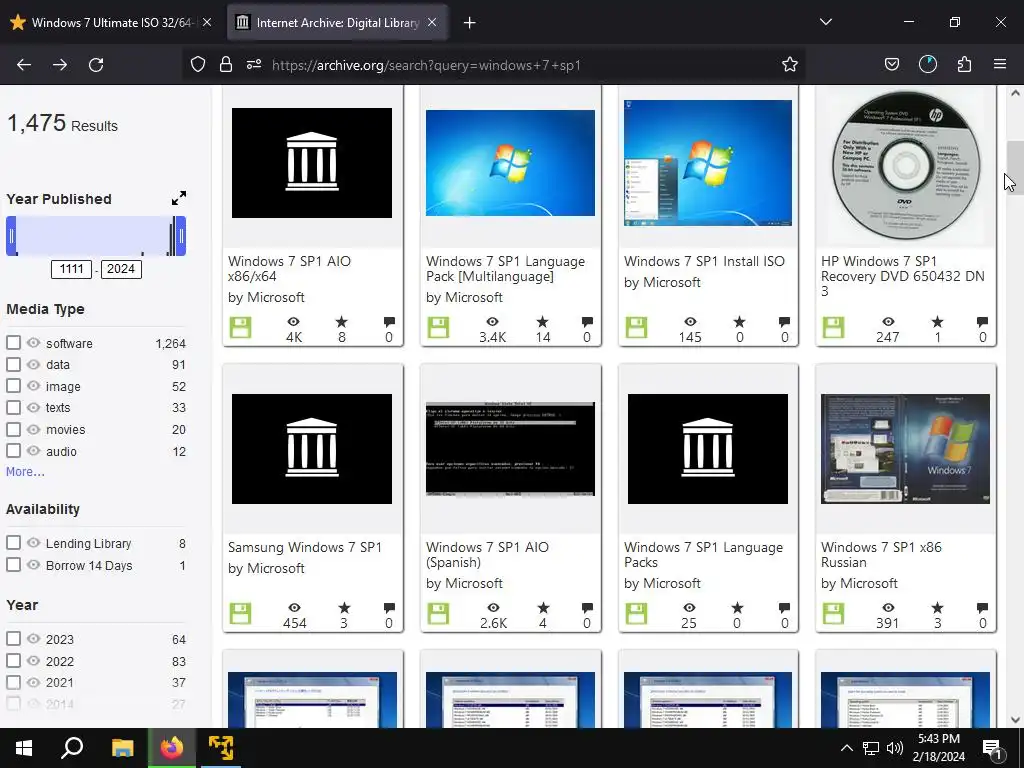Switch to Windows 7 Ultimate ISO tab

tap(111, 22)
